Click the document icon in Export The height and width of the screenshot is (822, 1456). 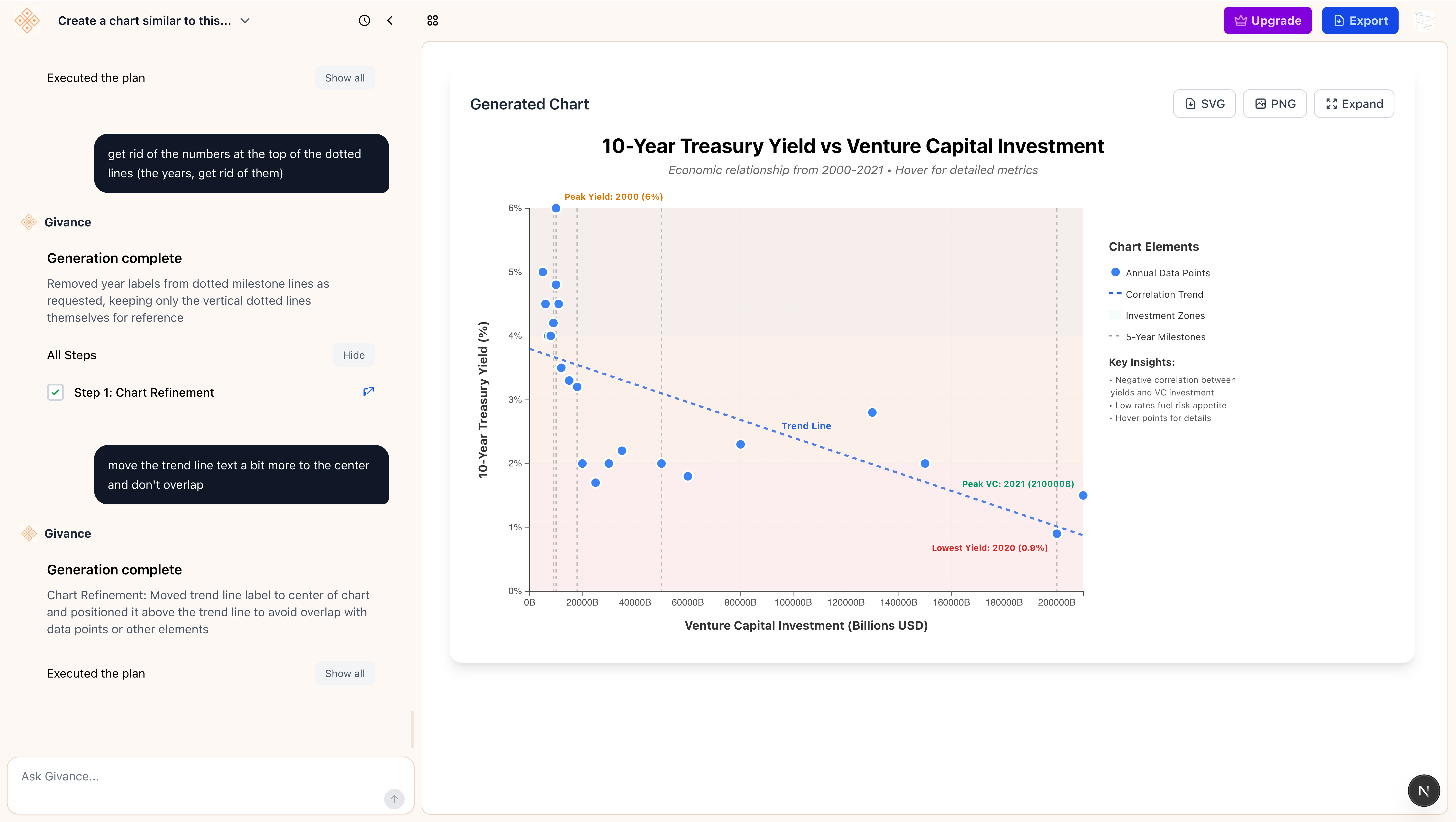pyautogui.click(x=1339, y=20)
